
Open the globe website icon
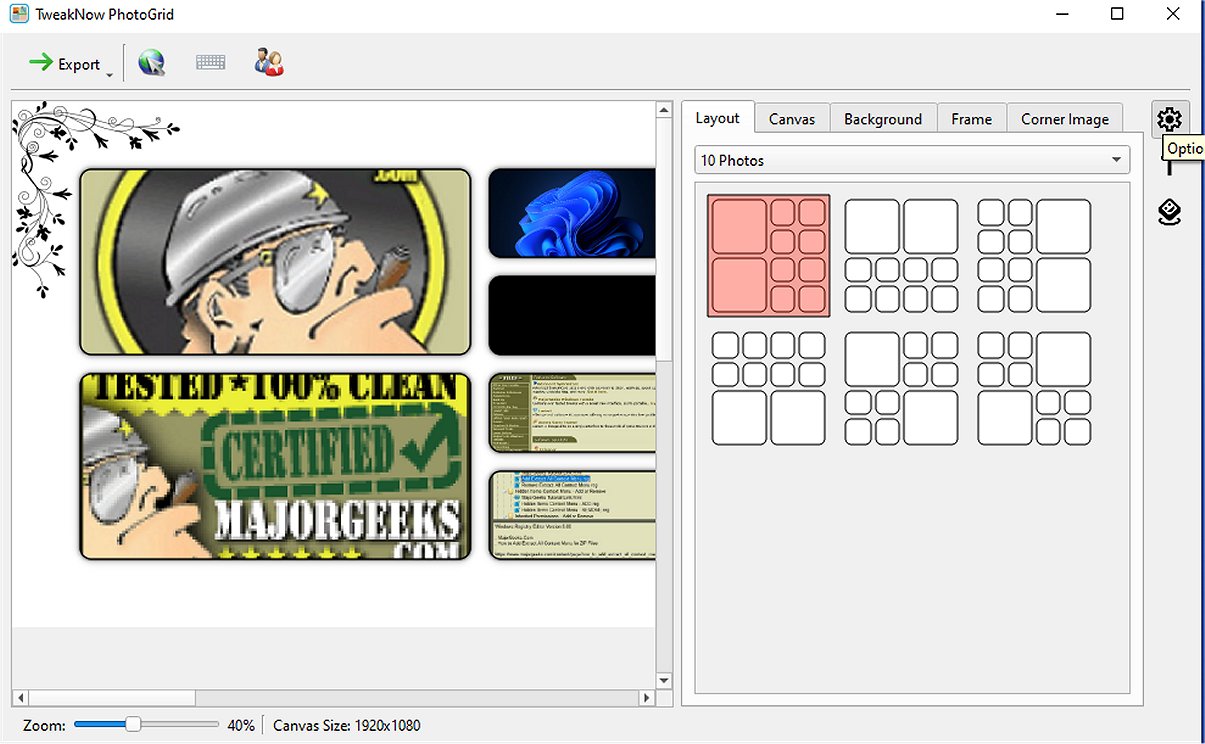tap(151, 63)
